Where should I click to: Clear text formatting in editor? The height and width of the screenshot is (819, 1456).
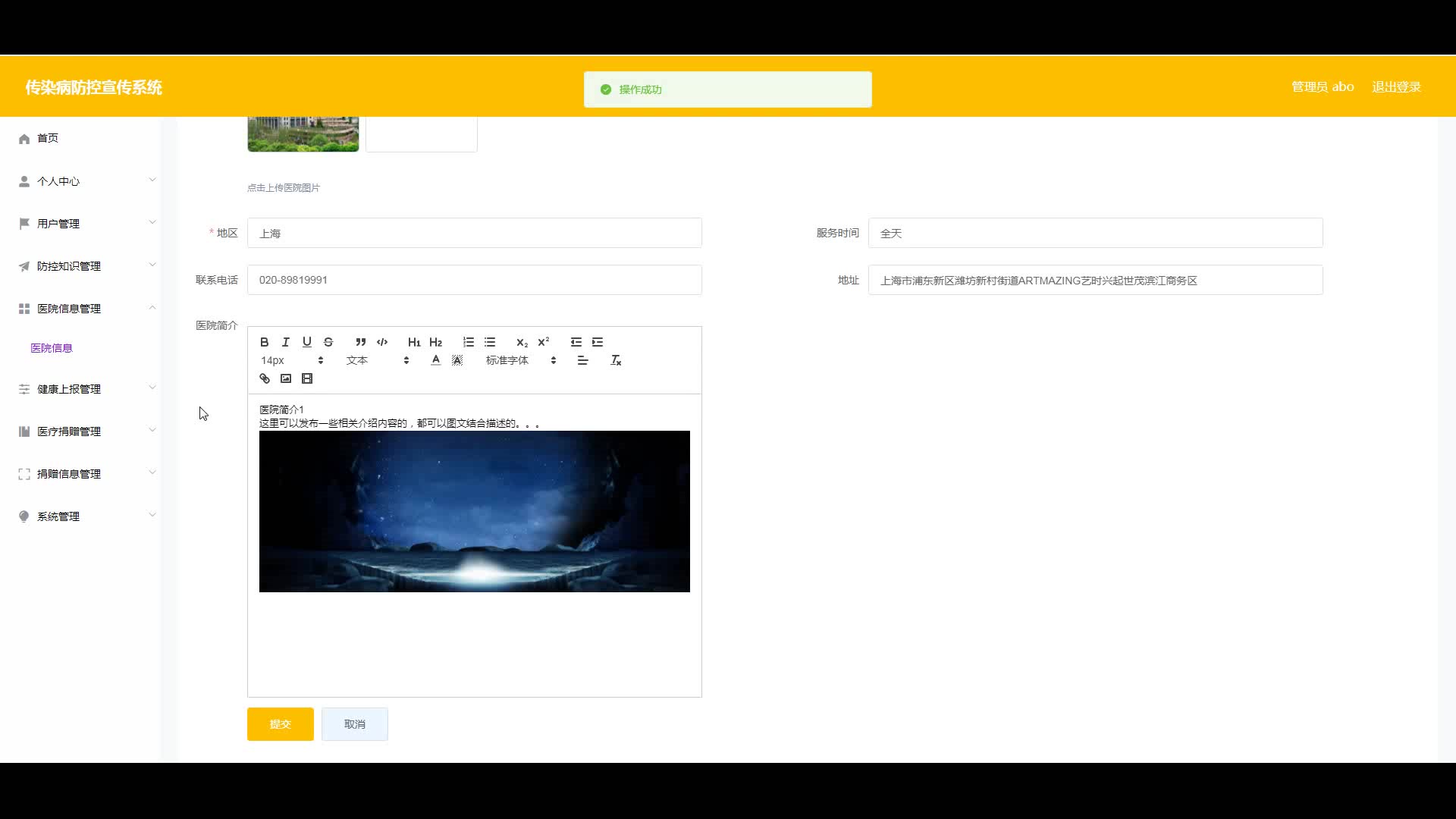click(x=616, y=360)
